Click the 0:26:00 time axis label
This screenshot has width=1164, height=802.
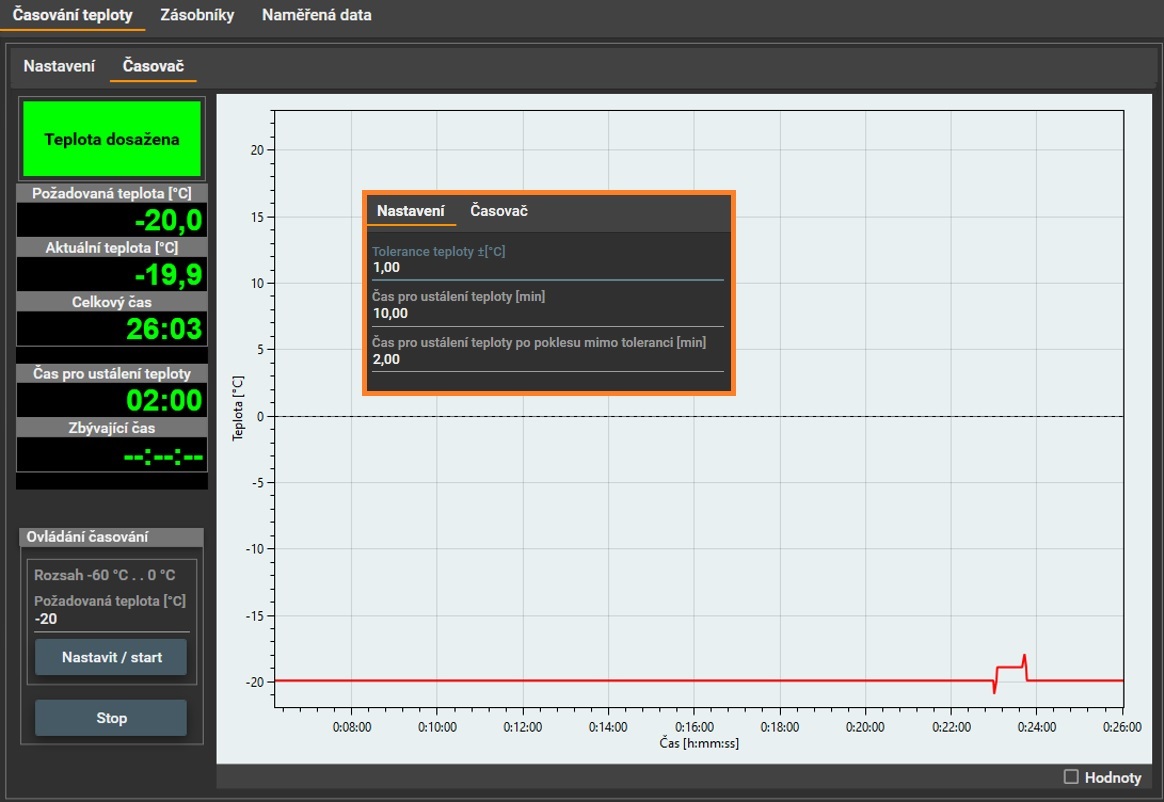[1122, 727]
